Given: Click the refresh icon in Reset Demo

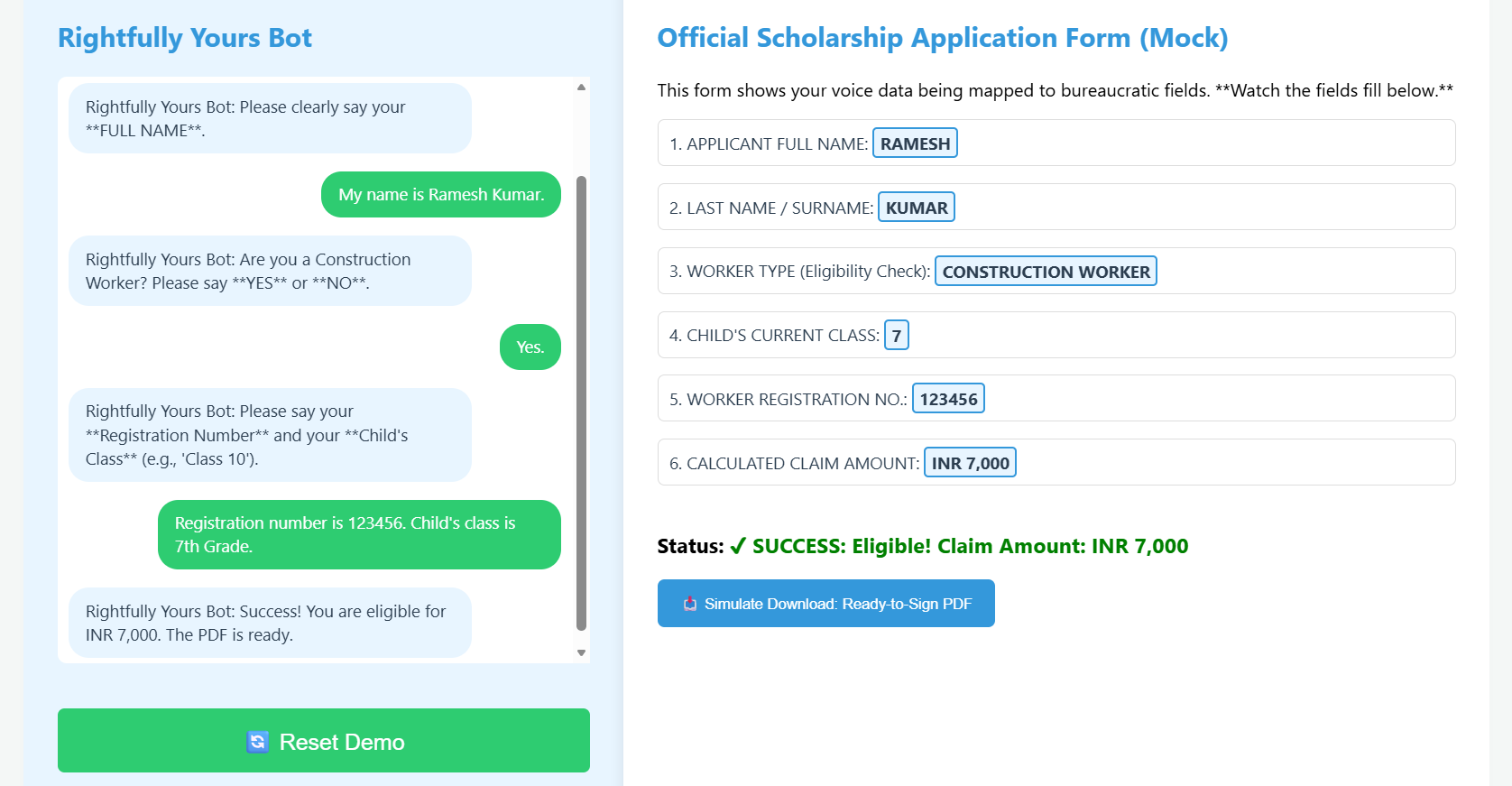Looking at the screenshot, I should pos(257,742).
